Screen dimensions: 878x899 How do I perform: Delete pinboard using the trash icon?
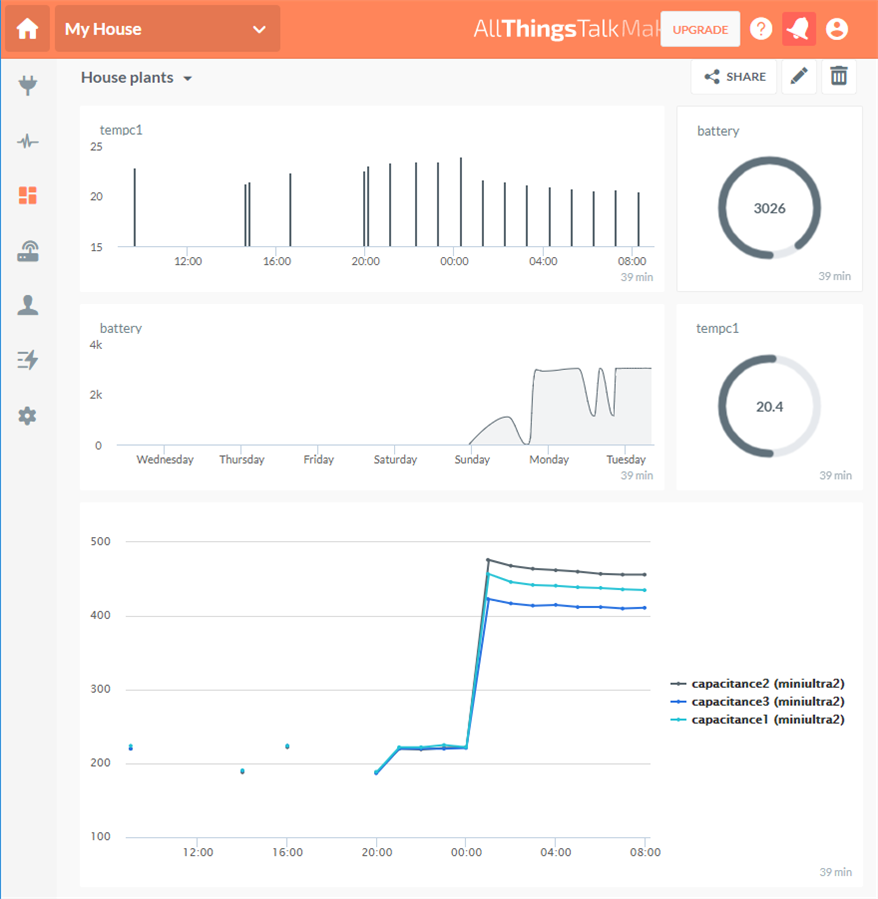click(839, 77)
